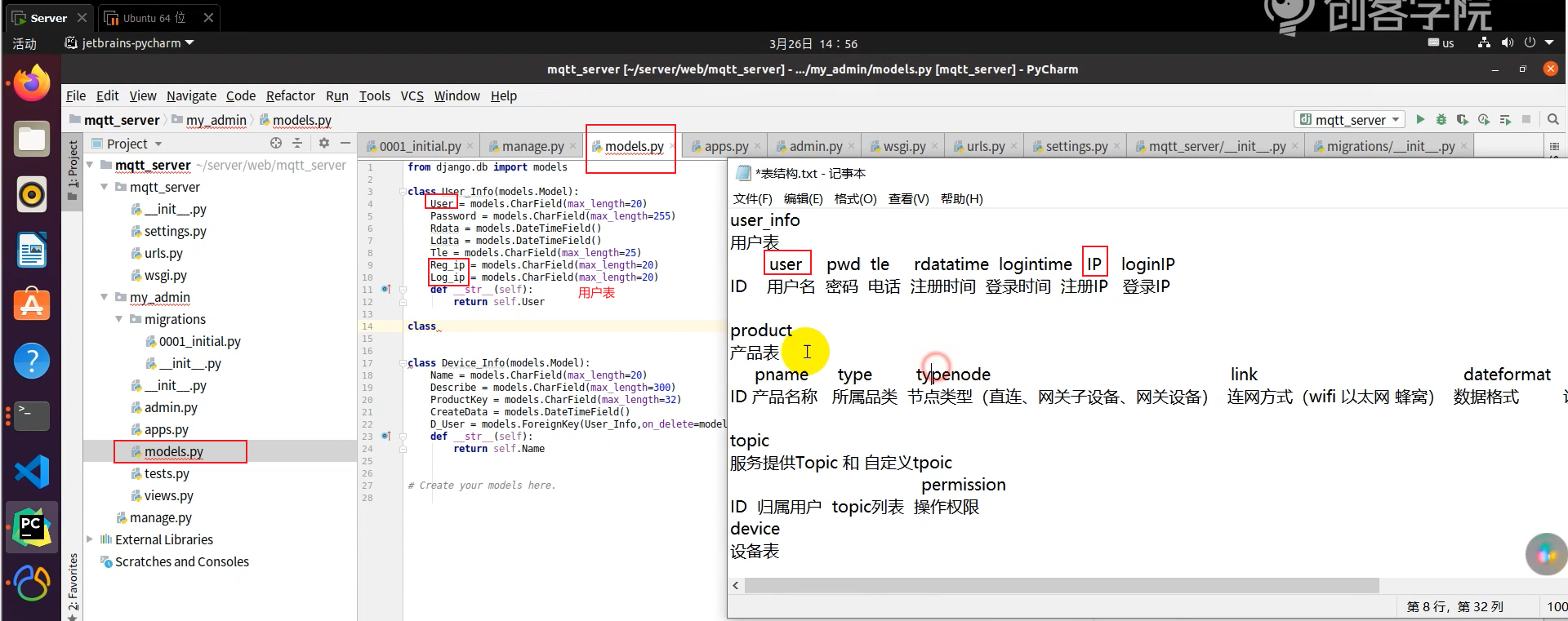The height and width of the screenshot is (621, 1568).
Task: Click the profile run icon with clock
Action: tap(1484, 119)
